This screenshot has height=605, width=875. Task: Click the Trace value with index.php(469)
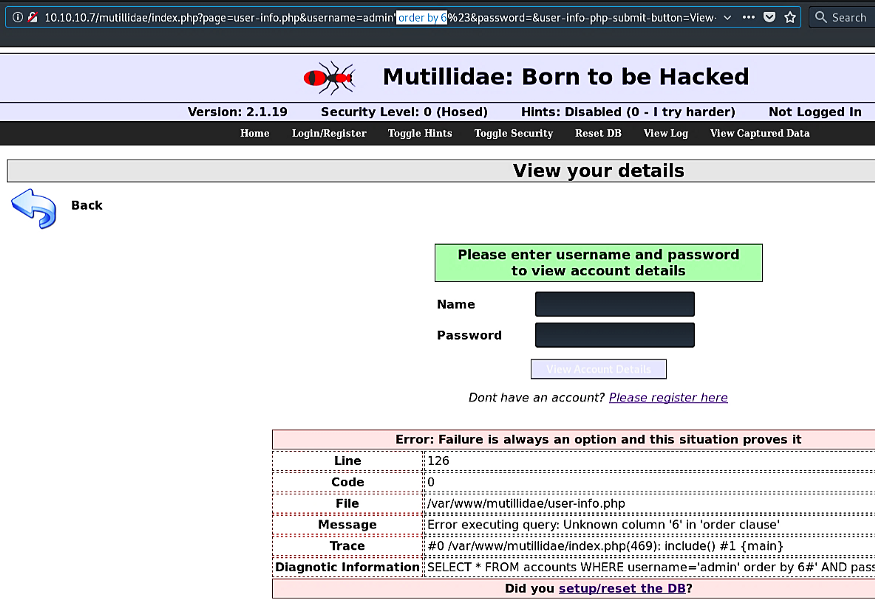(x=605, y=546)
